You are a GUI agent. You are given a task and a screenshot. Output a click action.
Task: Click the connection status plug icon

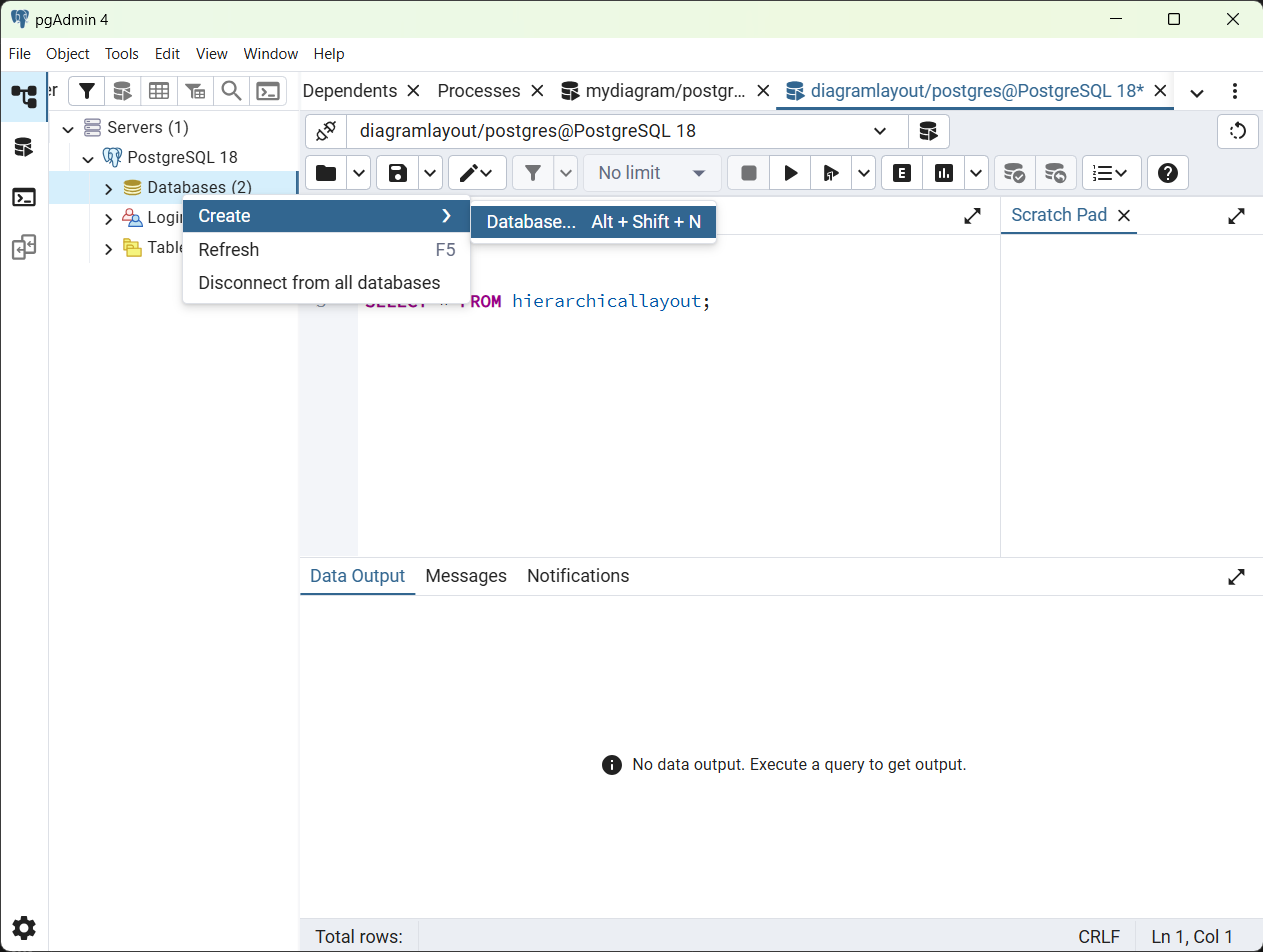click(326, 131)
